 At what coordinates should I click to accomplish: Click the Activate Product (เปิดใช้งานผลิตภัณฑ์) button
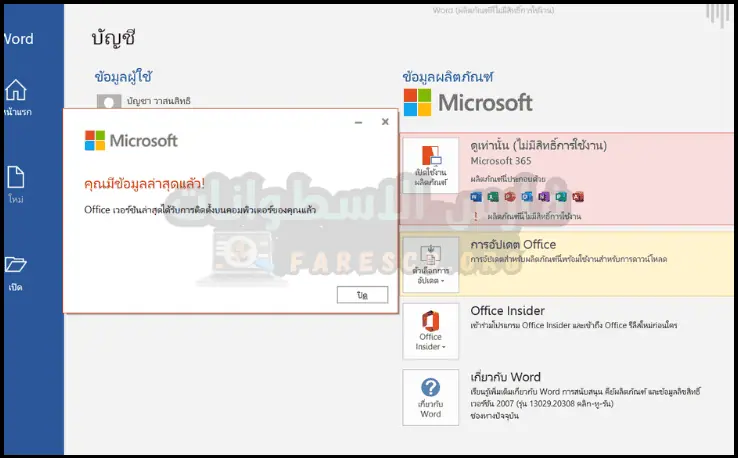[x=431, y=165]
